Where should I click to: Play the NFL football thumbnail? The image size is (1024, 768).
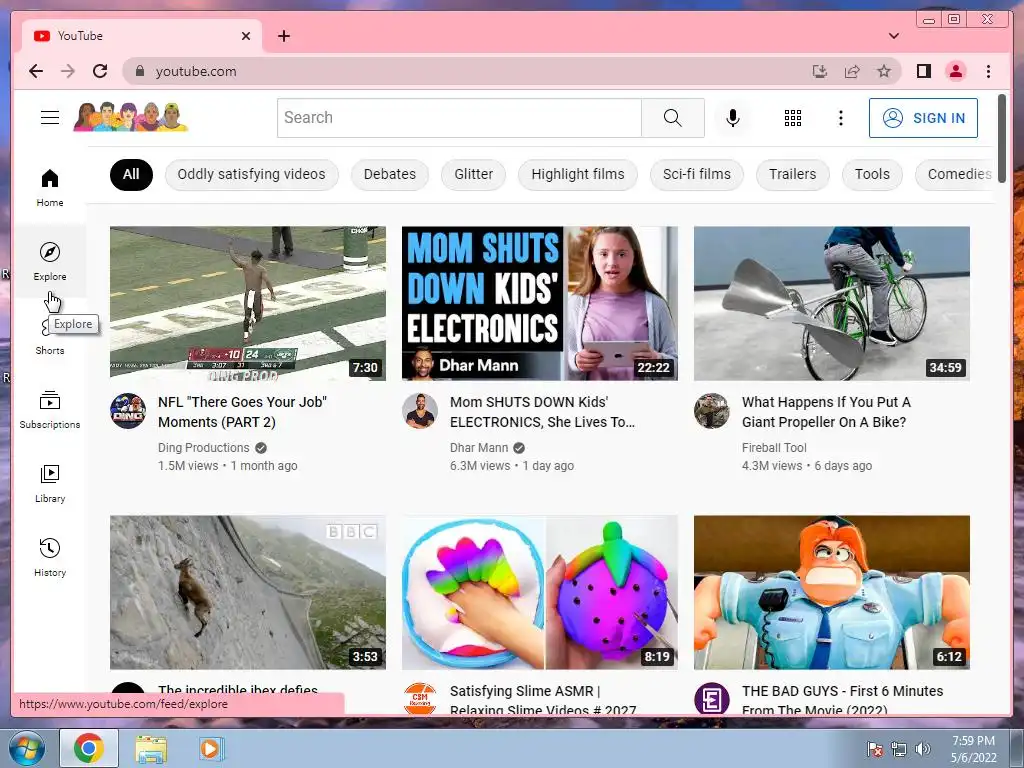coord(248,303)
